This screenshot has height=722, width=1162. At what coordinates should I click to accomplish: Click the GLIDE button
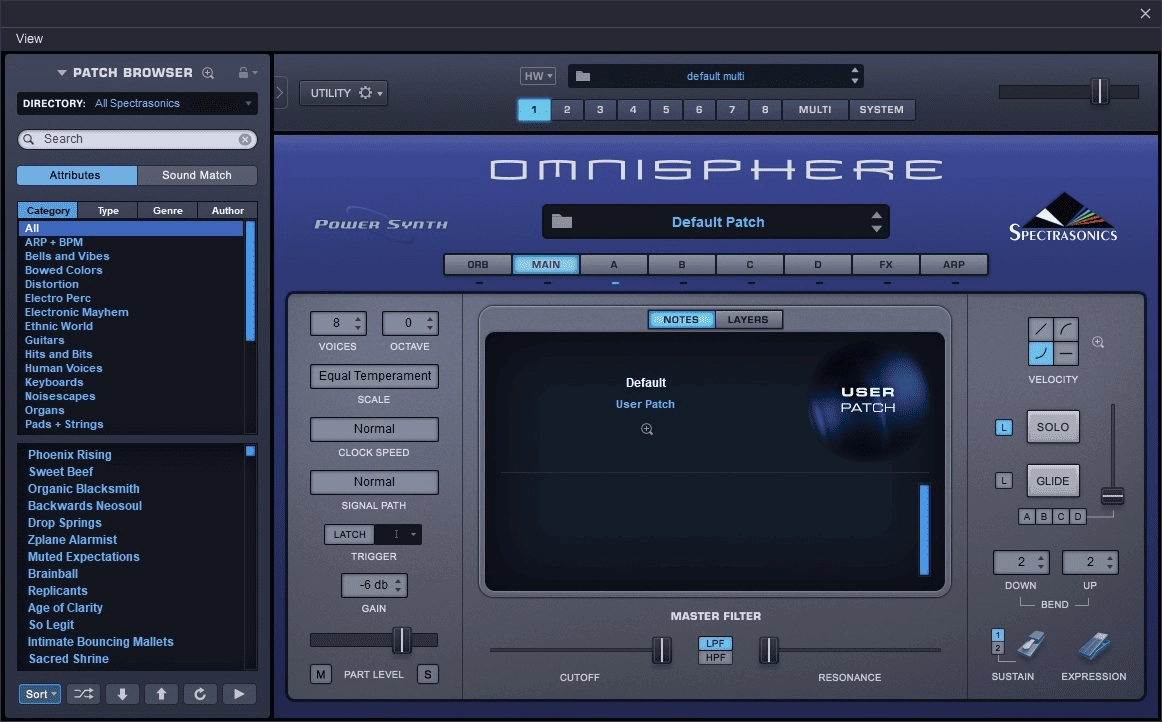point(1053,480)
